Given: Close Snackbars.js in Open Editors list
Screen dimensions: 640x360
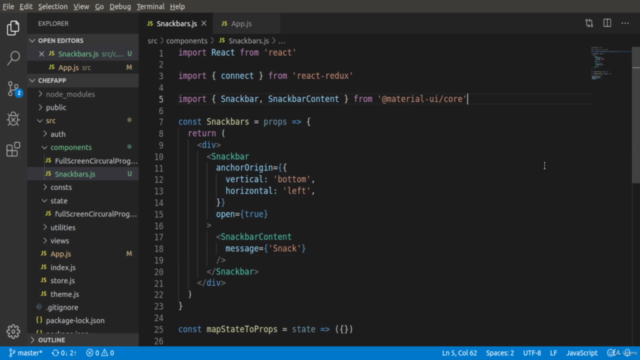Looking at the screenshot, I should click(x=41, y=54).
